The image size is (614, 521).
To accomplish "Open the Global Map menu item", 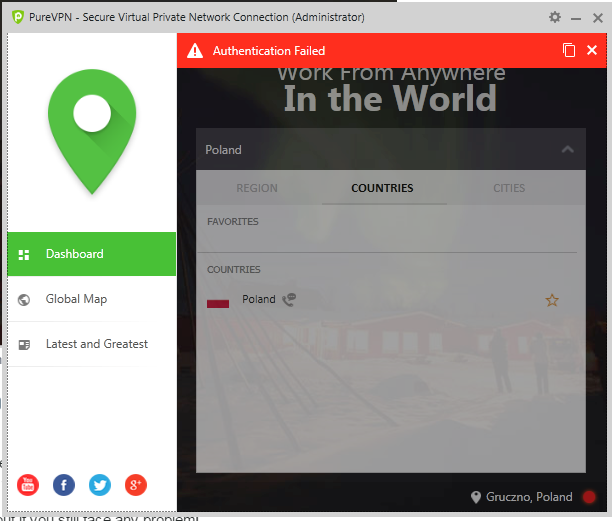I will tap(92, 299).
